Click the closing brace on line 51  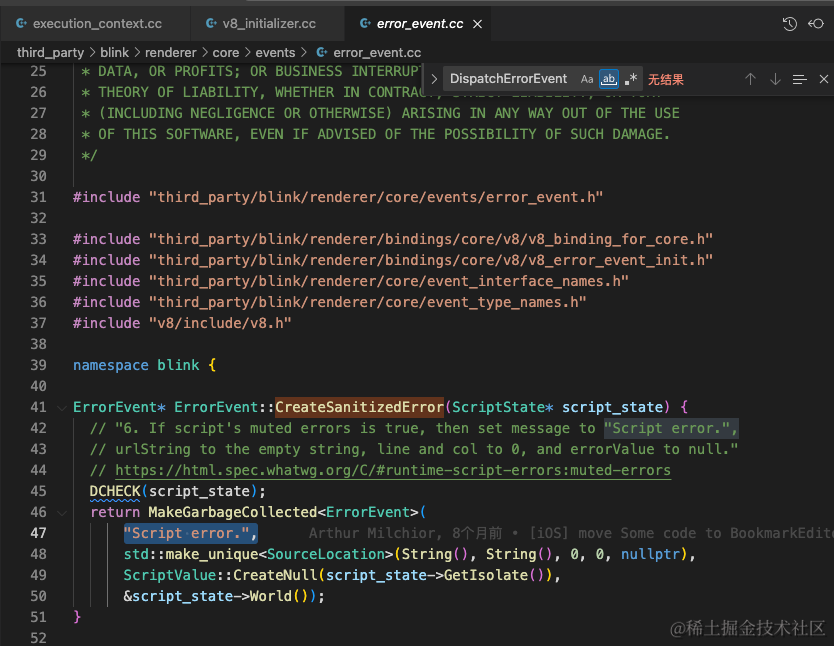pos(77,617)
